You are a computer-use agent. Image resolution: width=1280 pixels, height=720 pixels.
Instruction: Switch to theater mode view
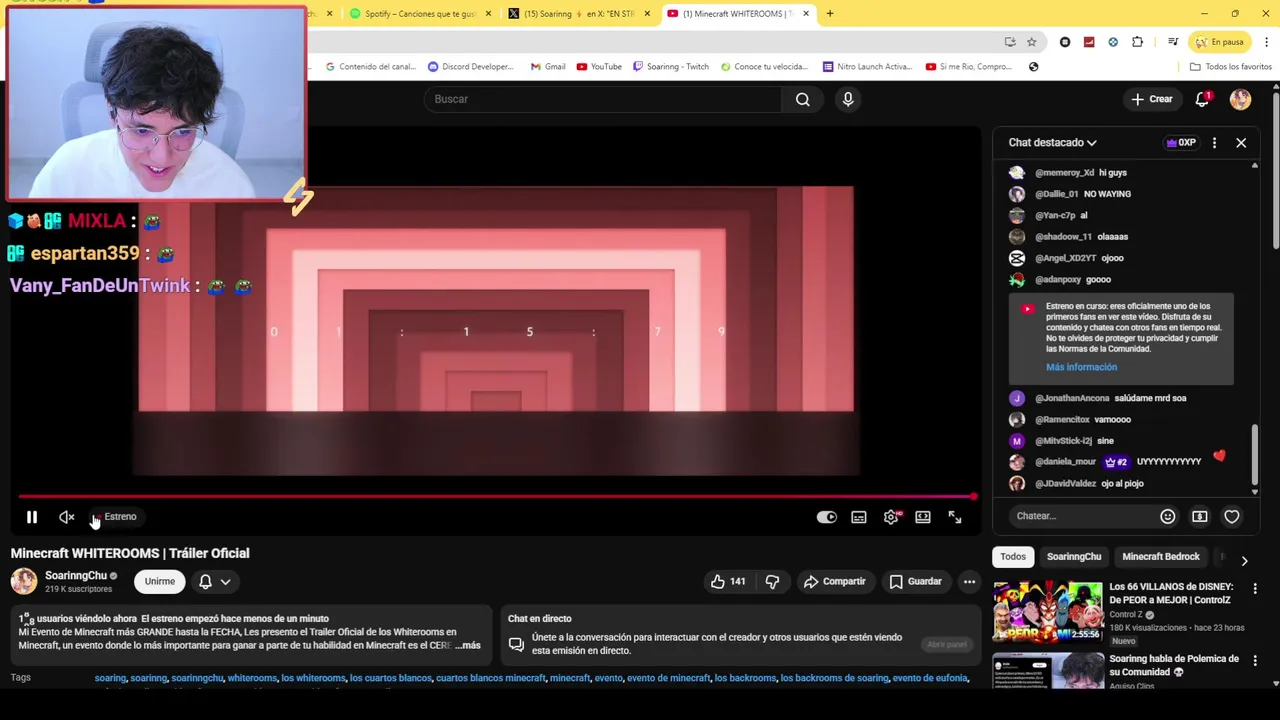pos(923,517)
